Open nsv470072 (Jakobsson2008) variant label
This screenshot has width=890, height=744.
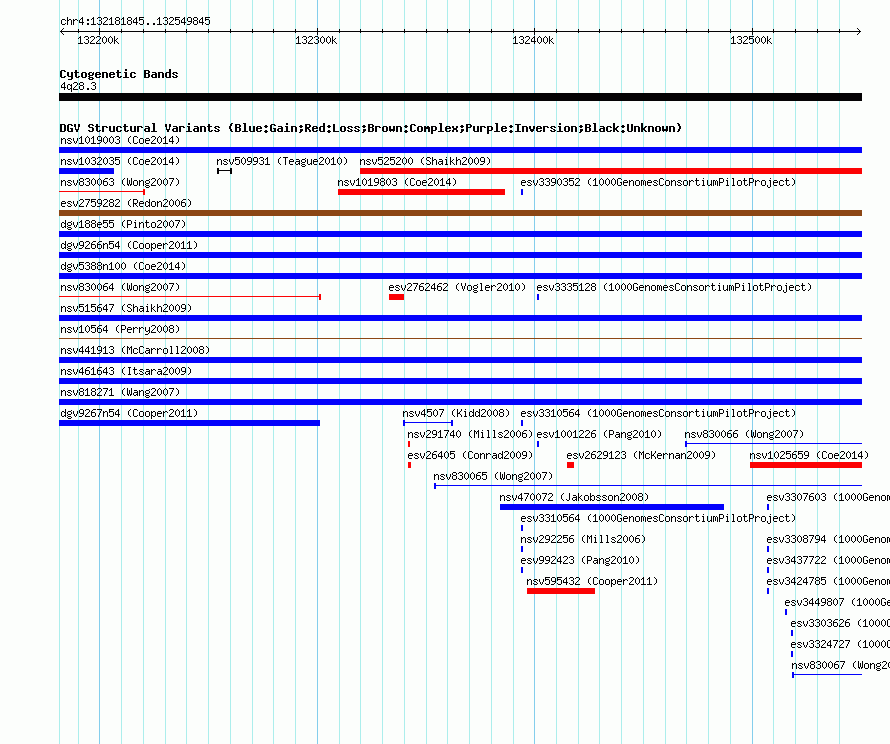click(574, 497)
